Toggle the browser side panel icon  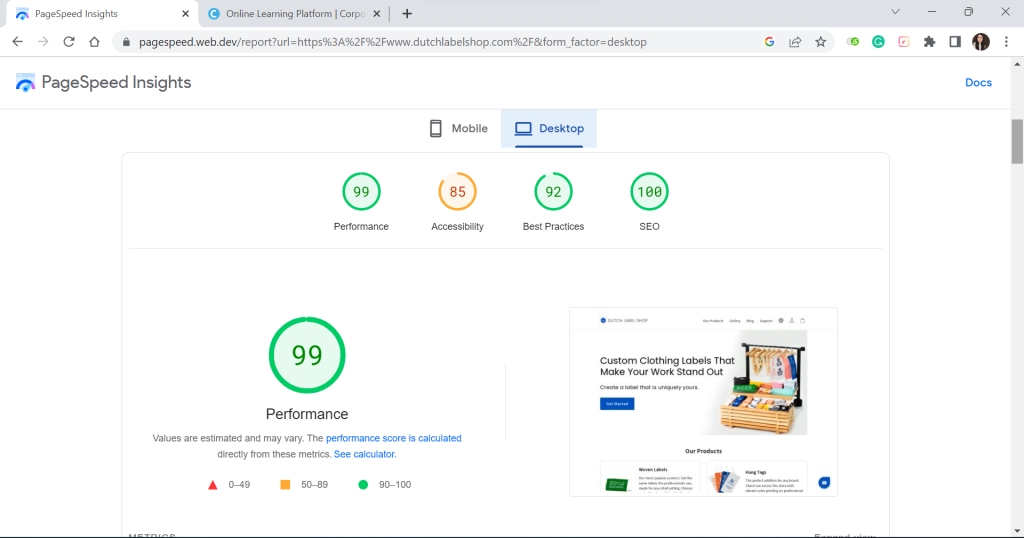click(x=955, y=42)
